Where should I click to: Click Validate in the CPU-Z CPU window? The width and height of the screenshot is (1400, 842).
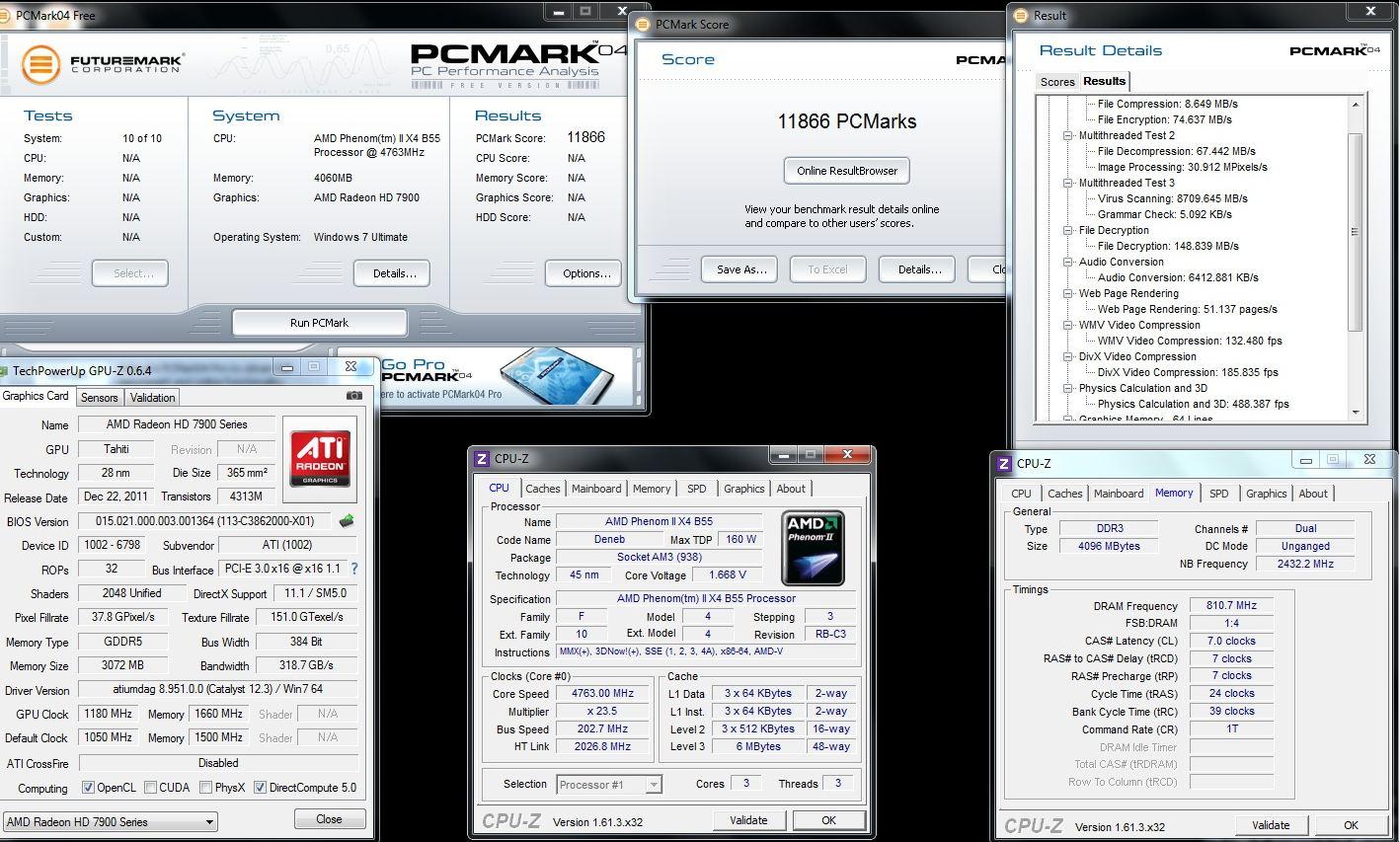pos(748,820)
